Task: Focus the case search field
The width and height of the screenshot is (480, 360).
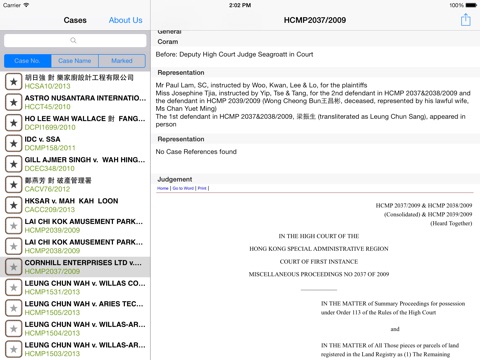Action: tap(75, 40)
